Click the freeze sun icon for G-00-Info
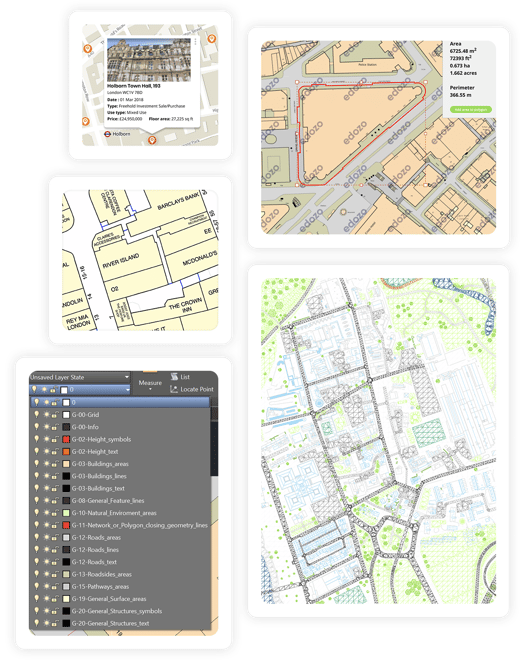The height and width of the screenshot is (669, 525). (46, 427)
